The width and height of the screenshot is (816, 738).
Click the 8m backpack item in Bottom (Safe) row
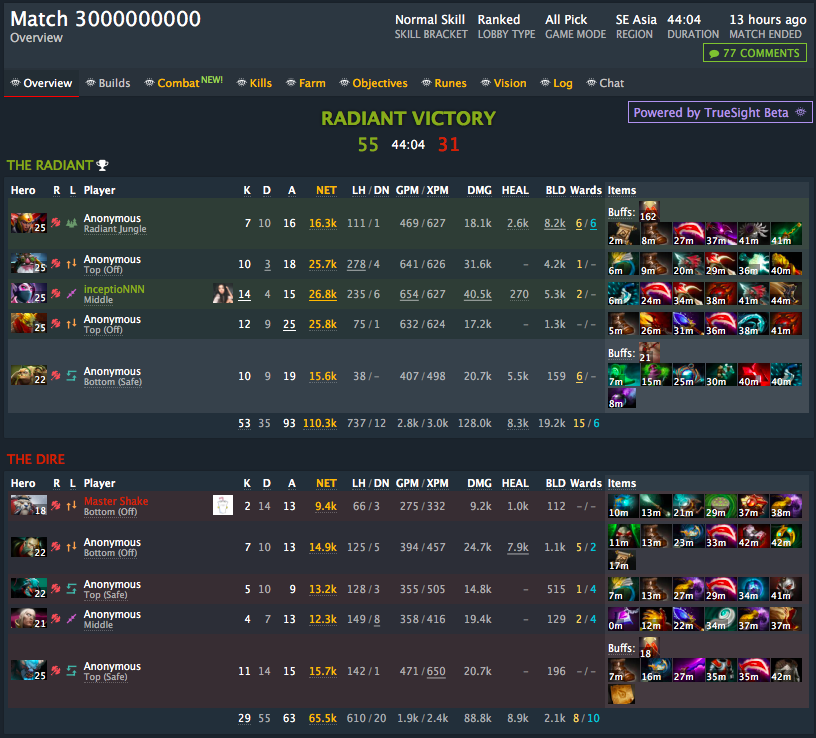pos(622,398)
